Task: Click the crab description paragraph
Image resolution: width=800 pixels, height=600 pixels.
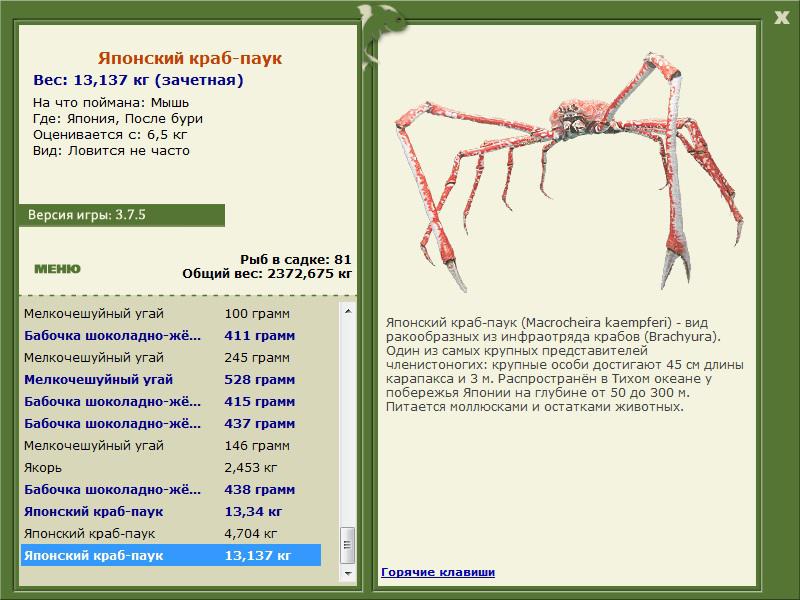Action: coord(564,364)
